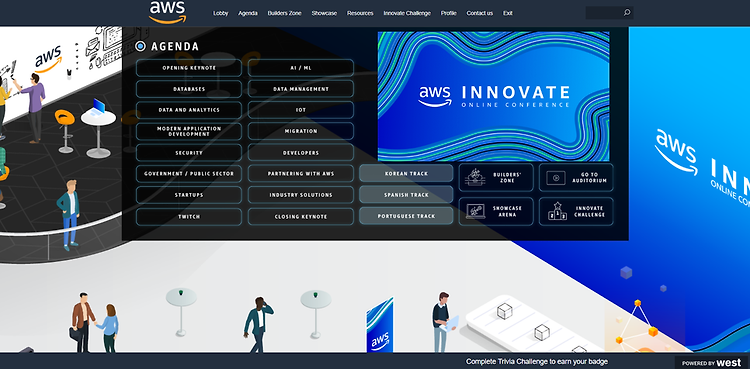Open Resources menu item

[x=360, y=13]
